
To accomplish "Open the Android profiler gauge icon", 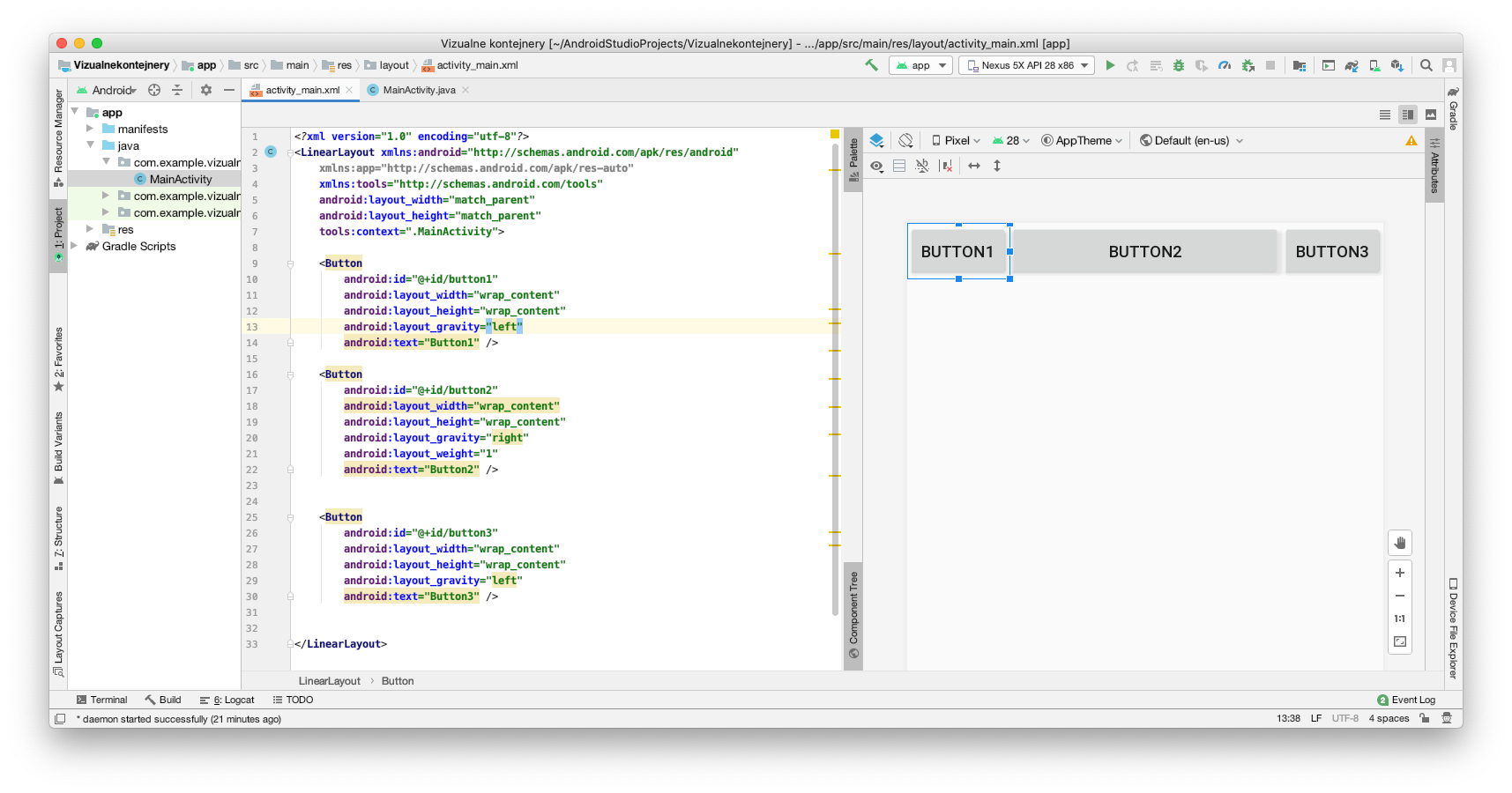I will (x=1225, y=65).
